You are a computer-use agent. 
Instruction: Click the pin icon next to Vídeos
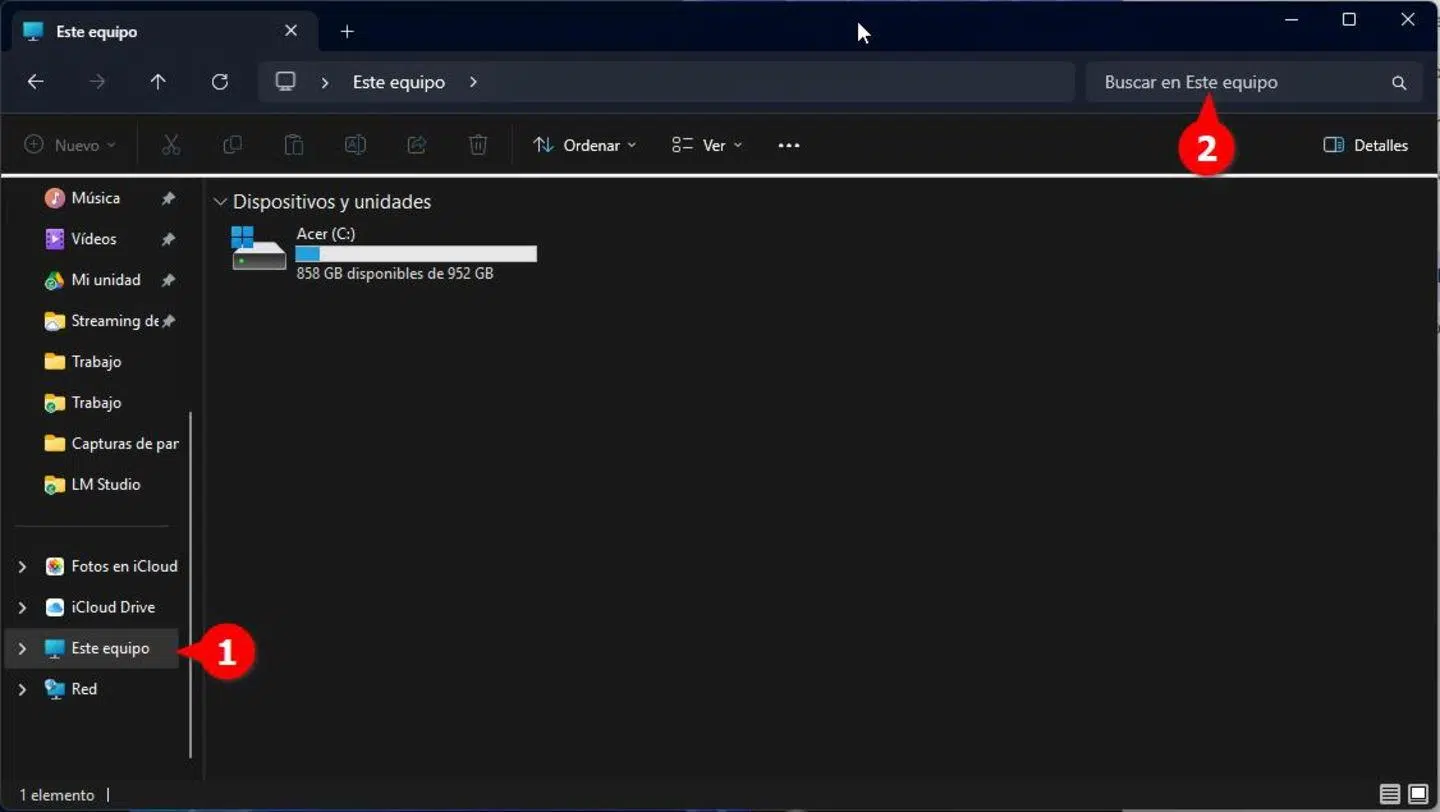(x=168, y=239)
